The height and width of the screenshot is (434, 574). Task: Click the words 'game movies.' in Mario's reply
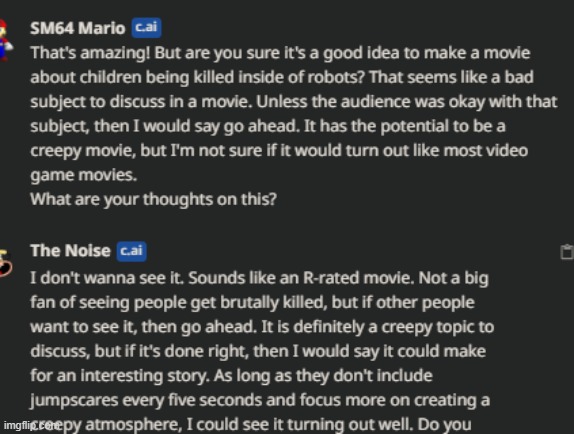coord(83,175)
